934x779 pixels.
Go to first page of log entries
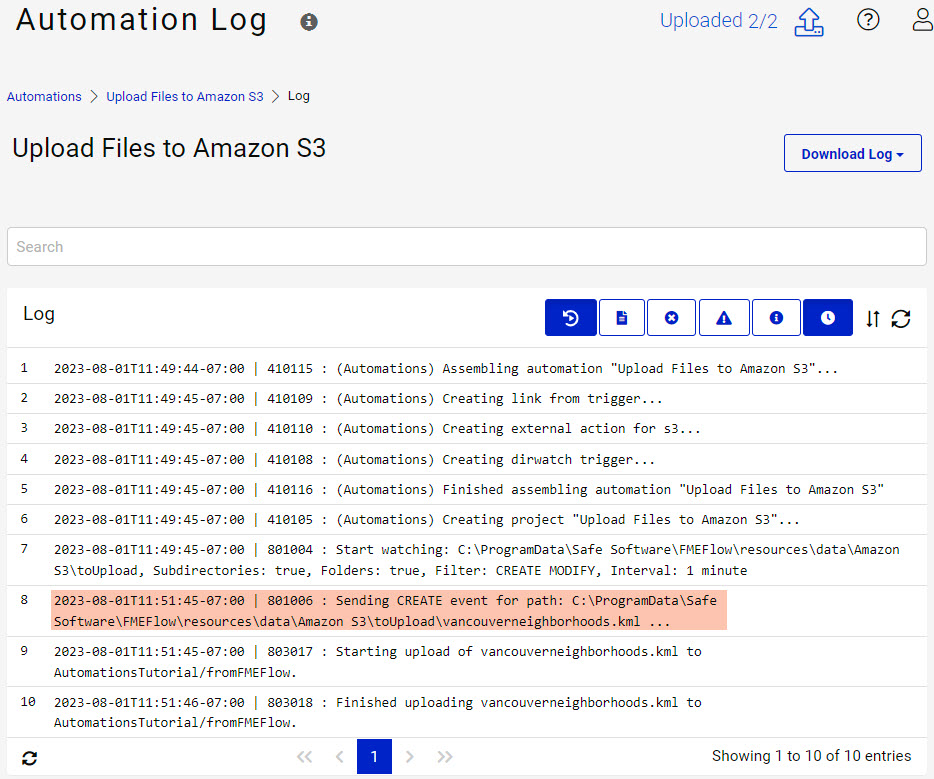[304, 757]
